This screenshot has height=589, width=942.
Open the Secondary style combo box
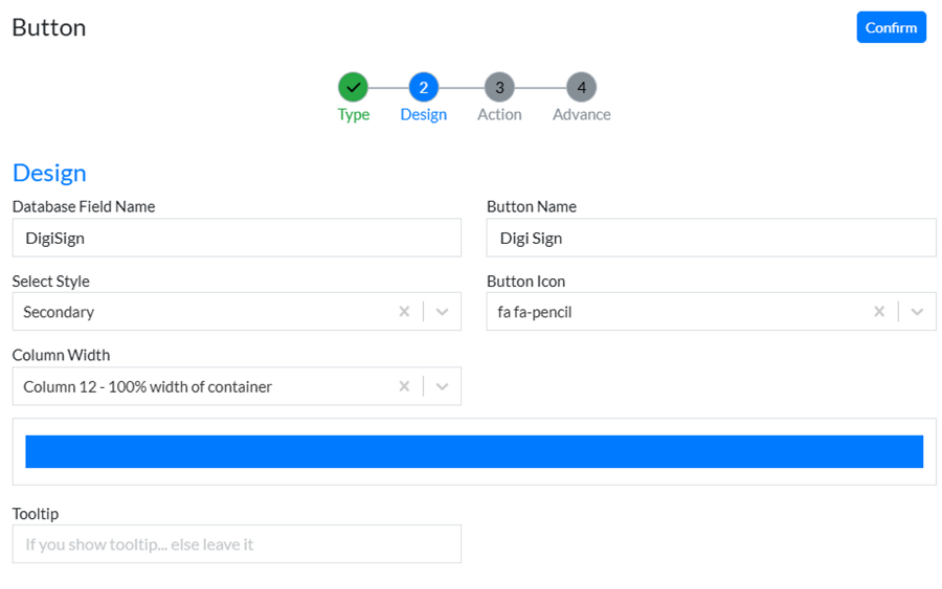(200, 312)
